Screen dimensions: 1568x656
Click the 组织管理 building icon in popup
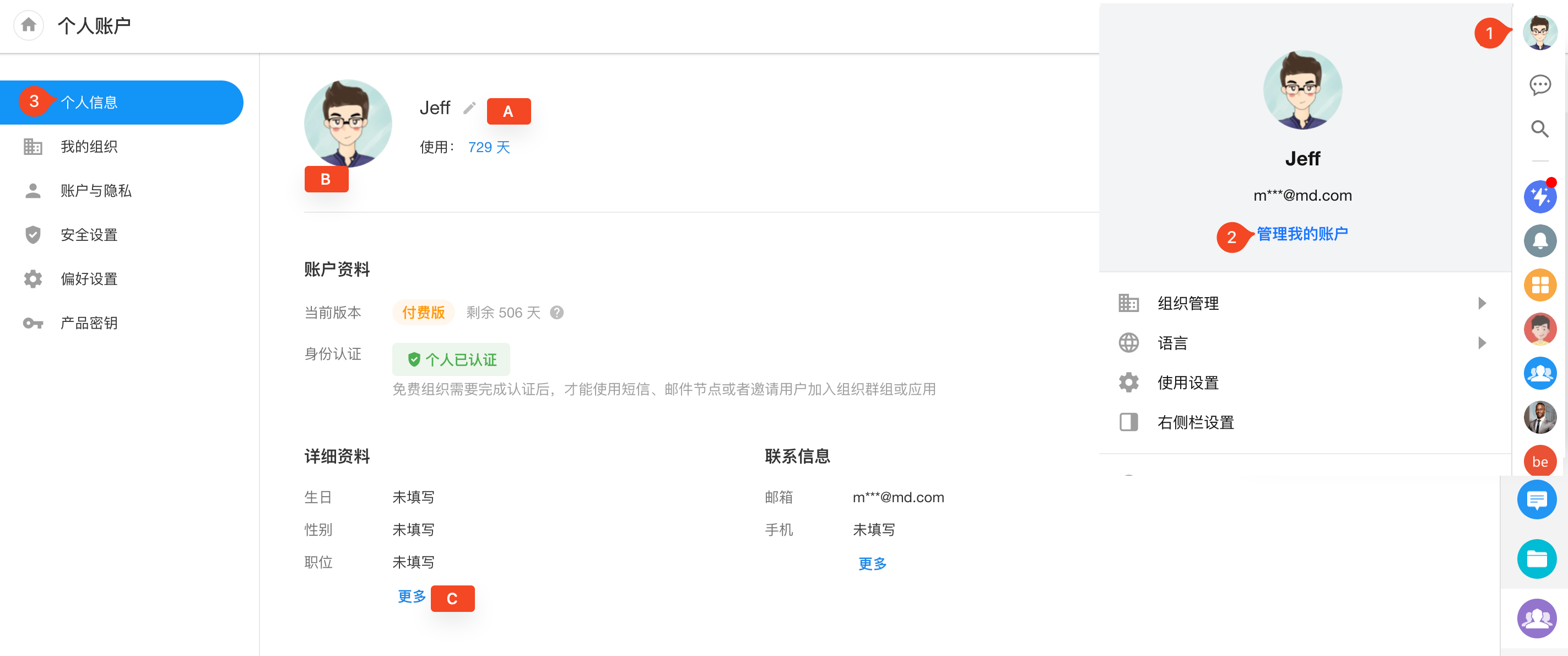[x=1128, y=303]
